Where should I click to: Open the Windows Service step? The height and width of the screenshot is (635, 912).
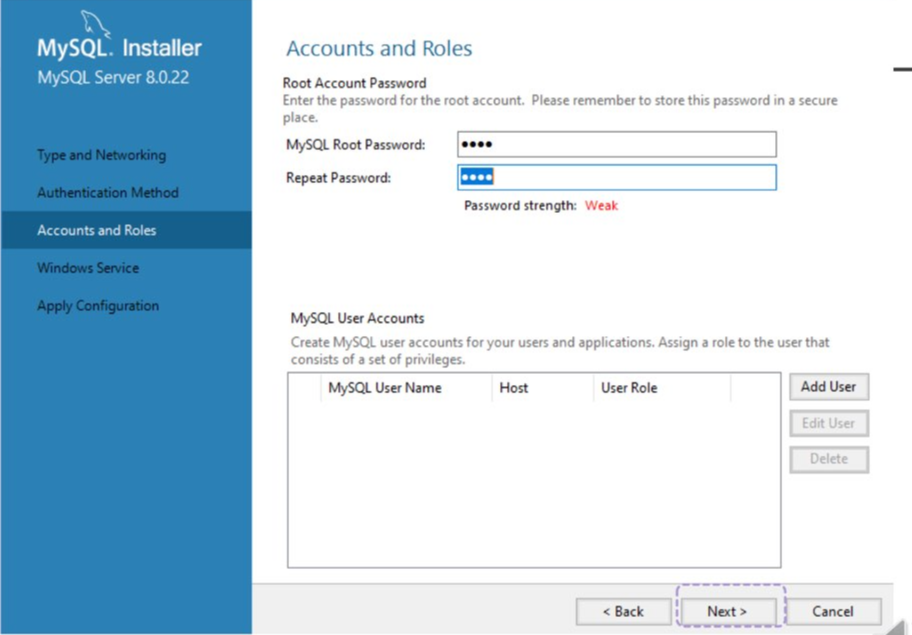click(88, 268)
